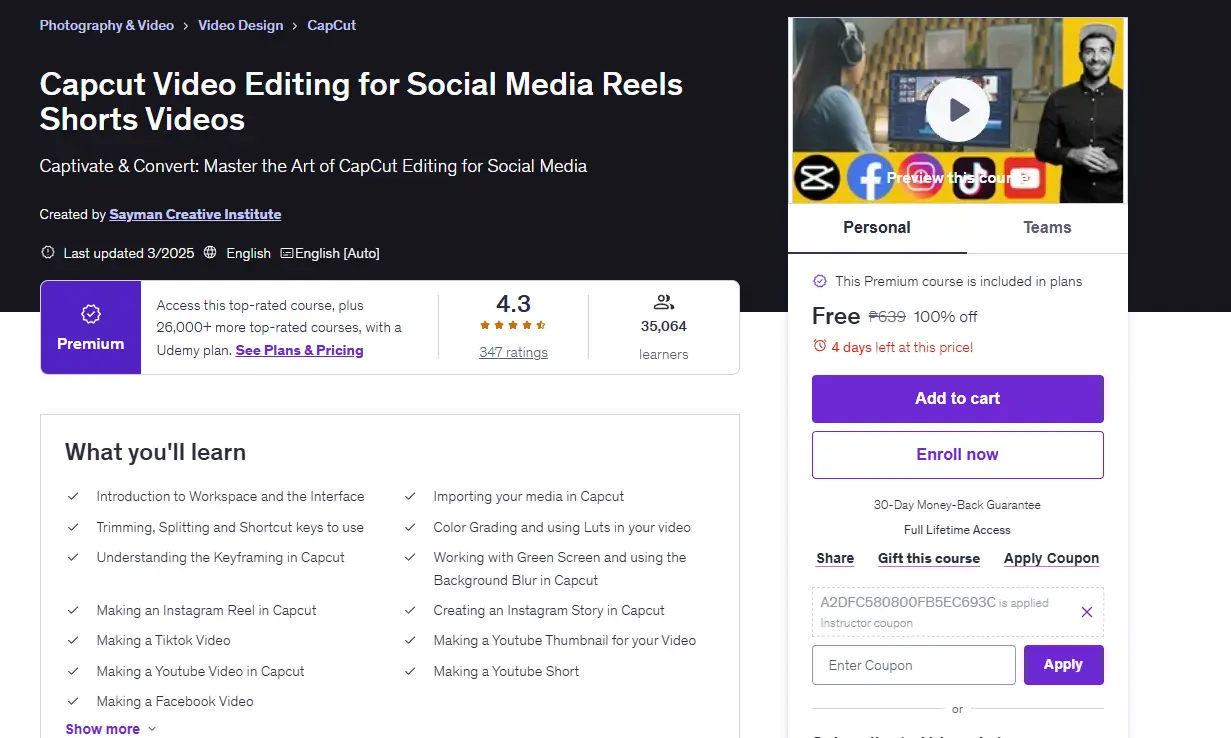This screenshot has height=738, width=1231.
Task: Click the Apply coupon button
Action: click(1063, 665)
